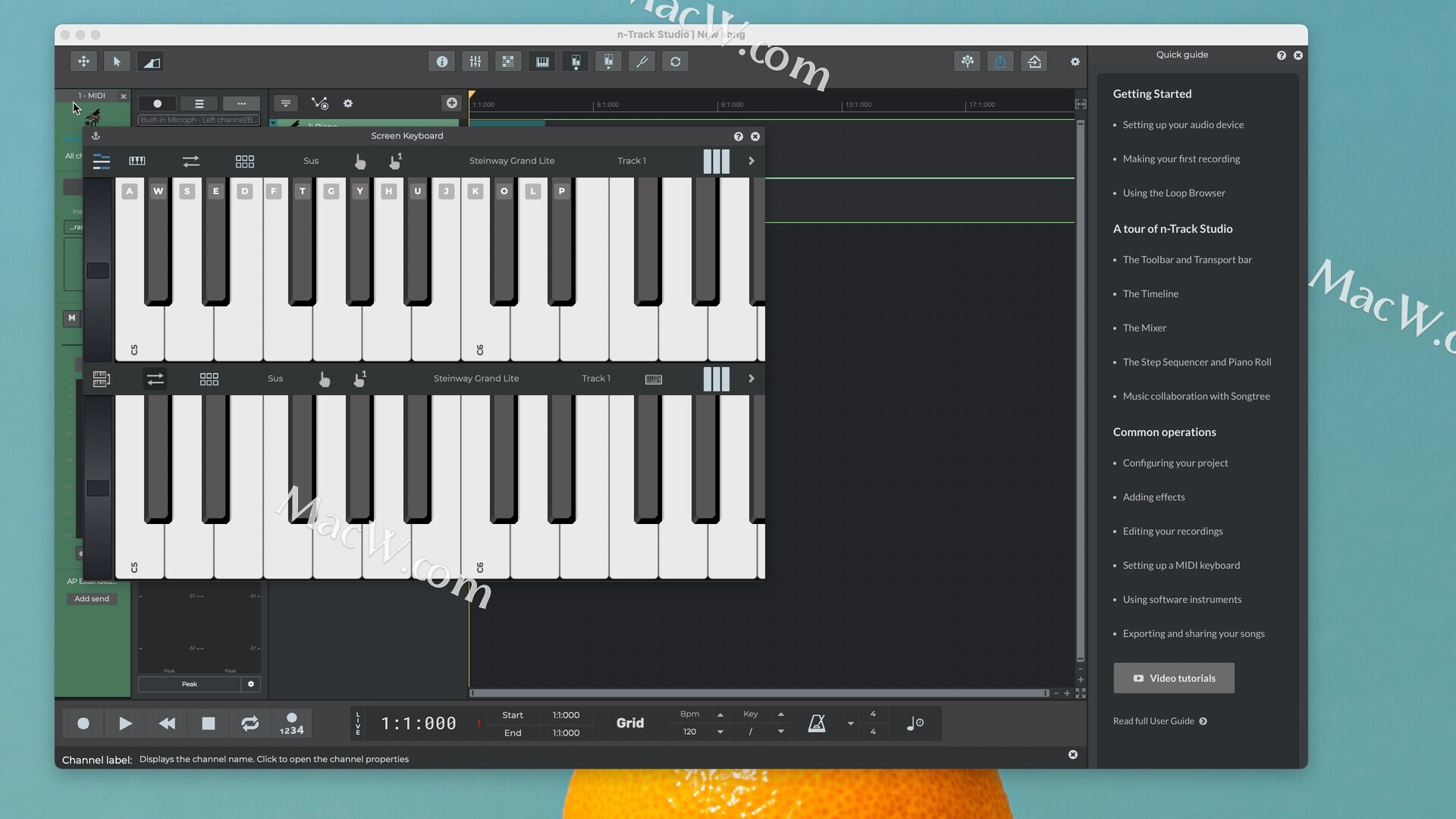Select the volume envelope drawing tool
The height and width of the screenshot is (819, 1456).
point(151,61)
